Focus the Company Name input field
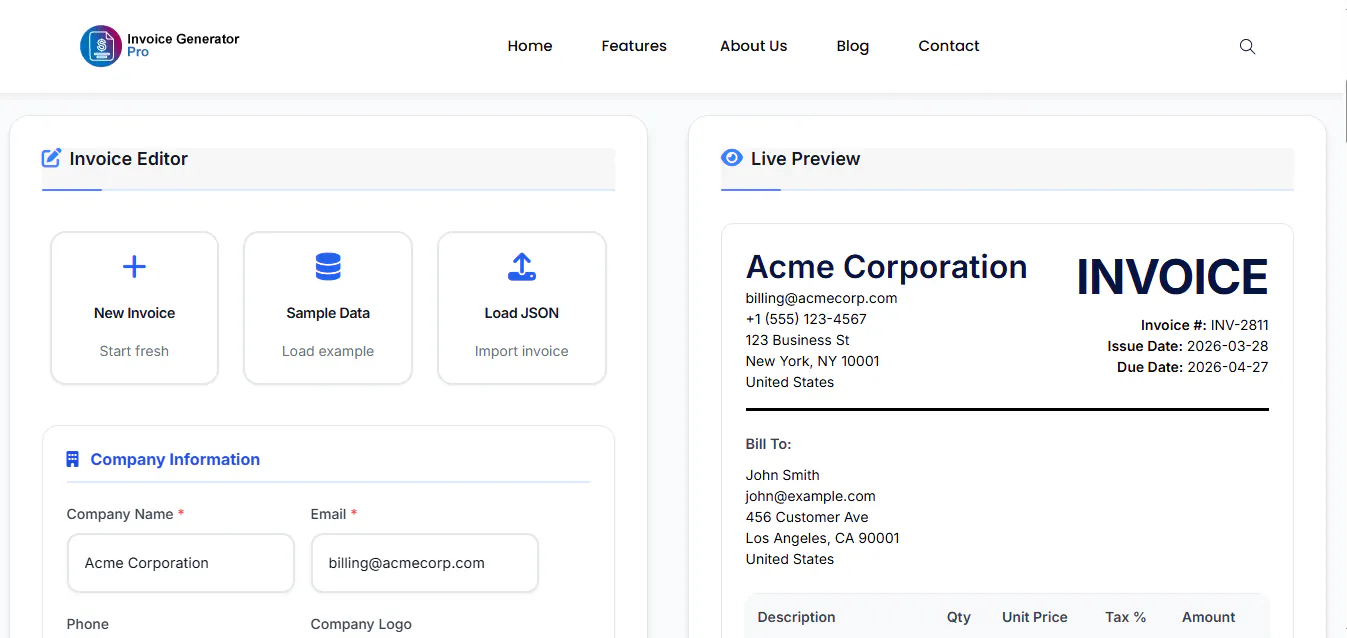Screen dimensions: 1347x638 (181, 563)
